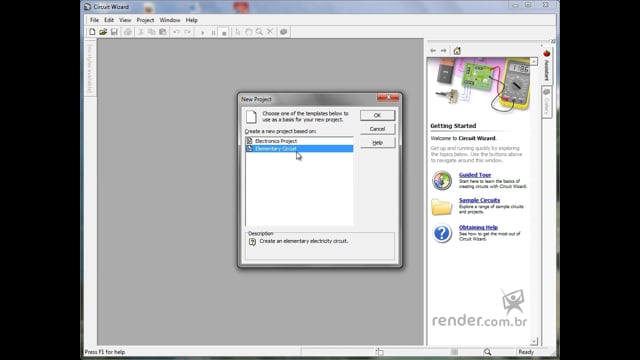Pause simulation with the Pause icon
Viewport: 640px width, 360px height.
(213, 32)
